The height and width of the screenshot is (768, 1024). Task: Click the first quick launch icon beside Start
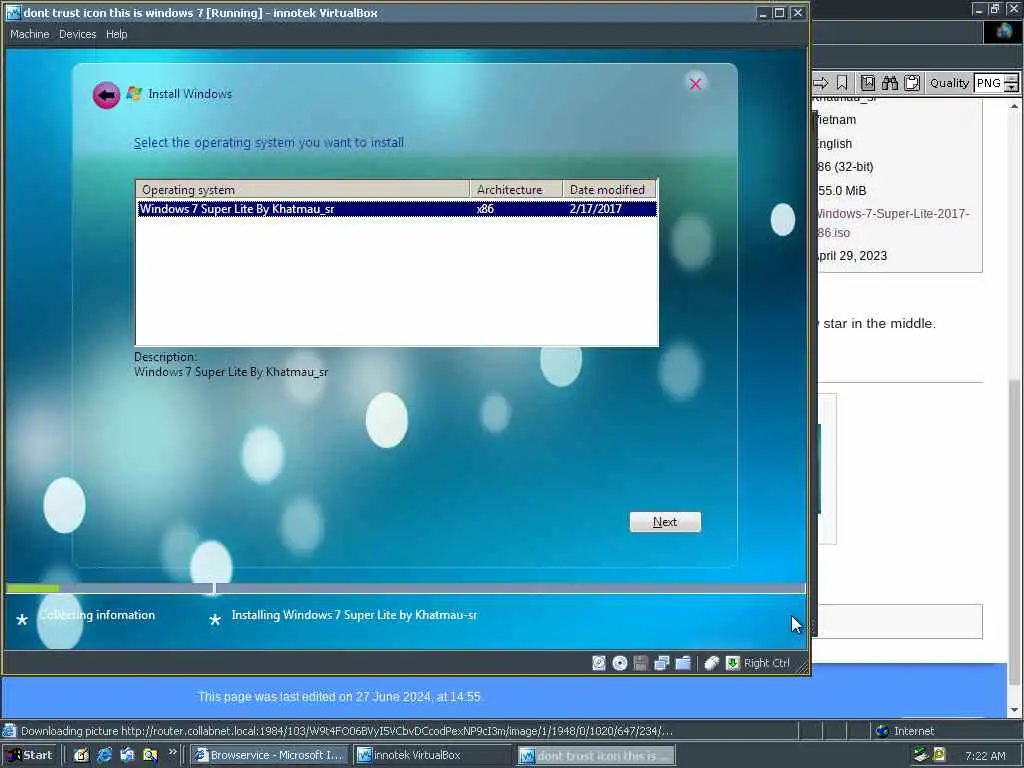click(81, 755)
